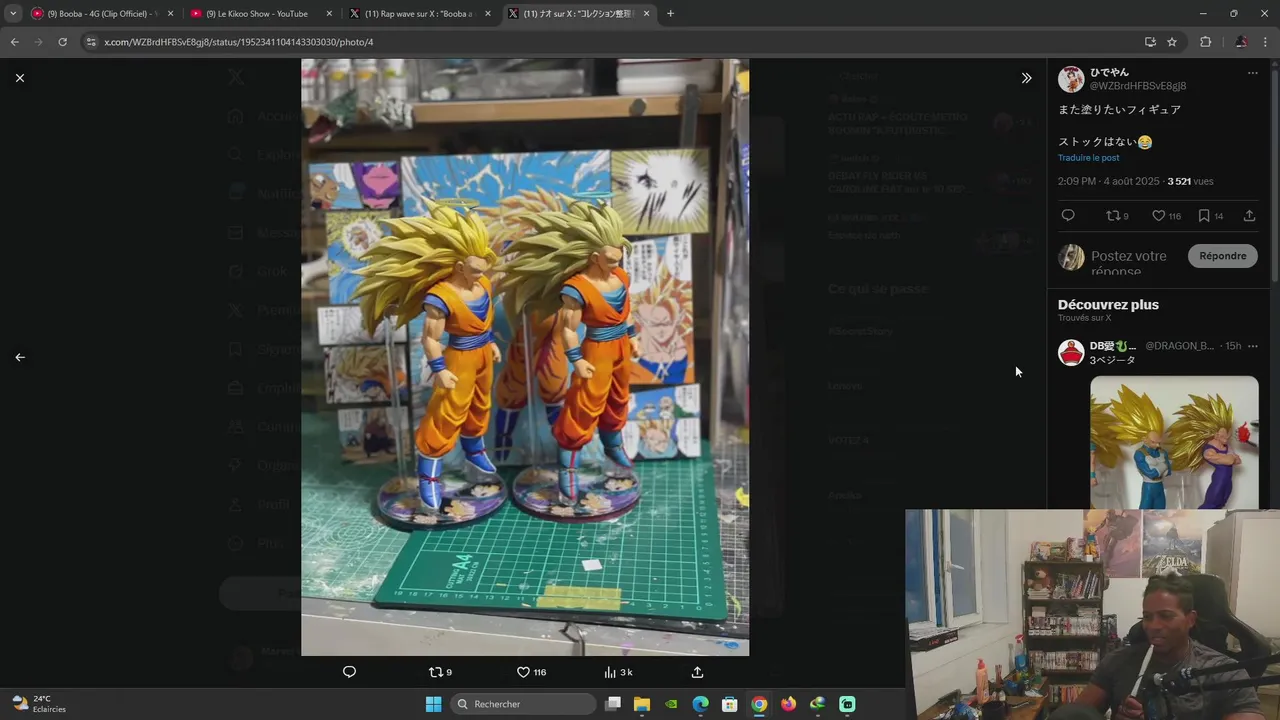Click ひでやん profile avatar
The height and width of the screenshot is (720, 1280).
point(1071,80)
